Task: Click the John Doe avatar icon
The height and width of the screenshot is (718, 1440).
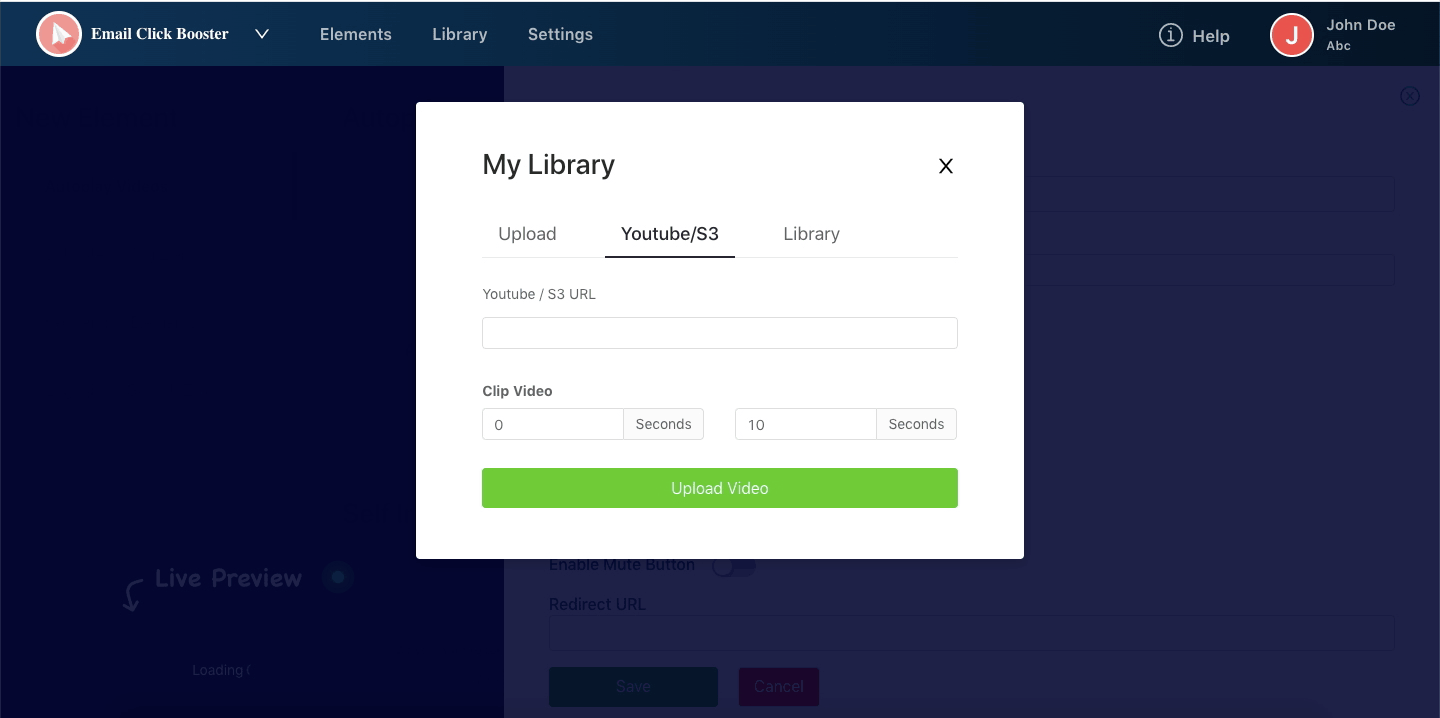Action: pos(1291,35)
